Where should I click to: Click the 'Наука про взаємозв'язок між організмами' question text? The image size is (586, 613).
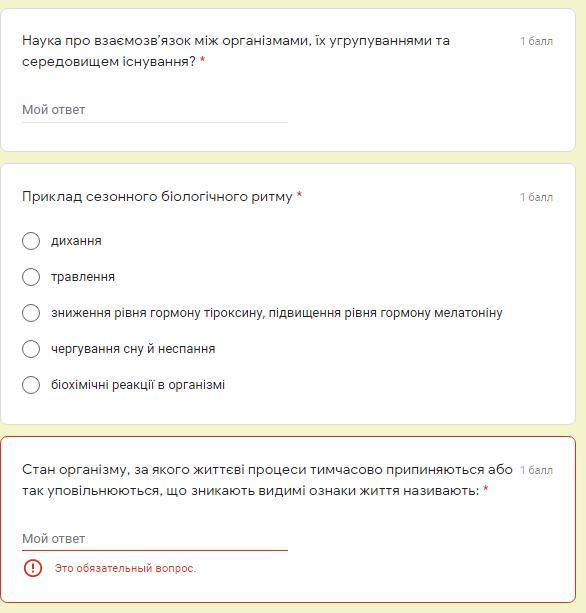(x=236, y=51)
